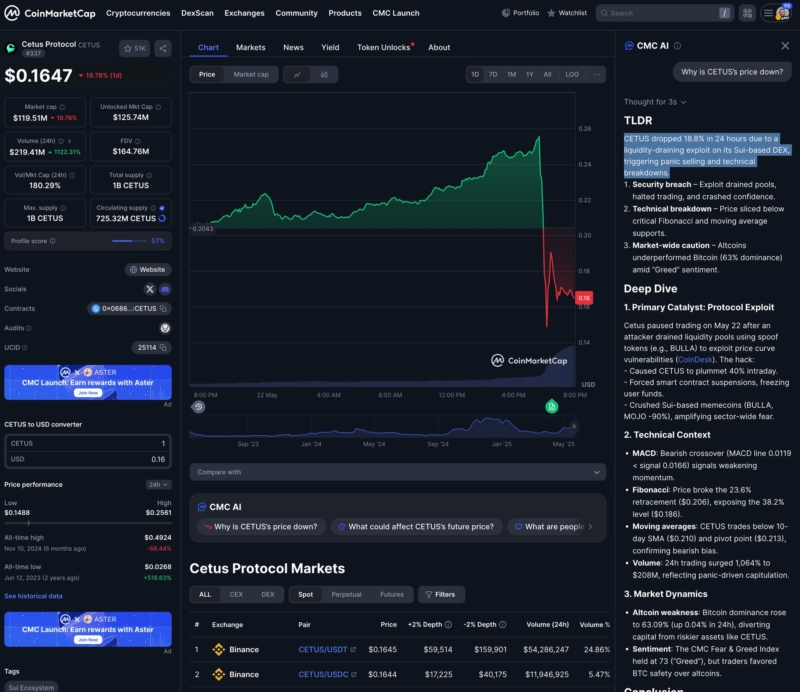Open the hamburger menu in header
Viewport: 800px width, 692px height.
(767, 13)
